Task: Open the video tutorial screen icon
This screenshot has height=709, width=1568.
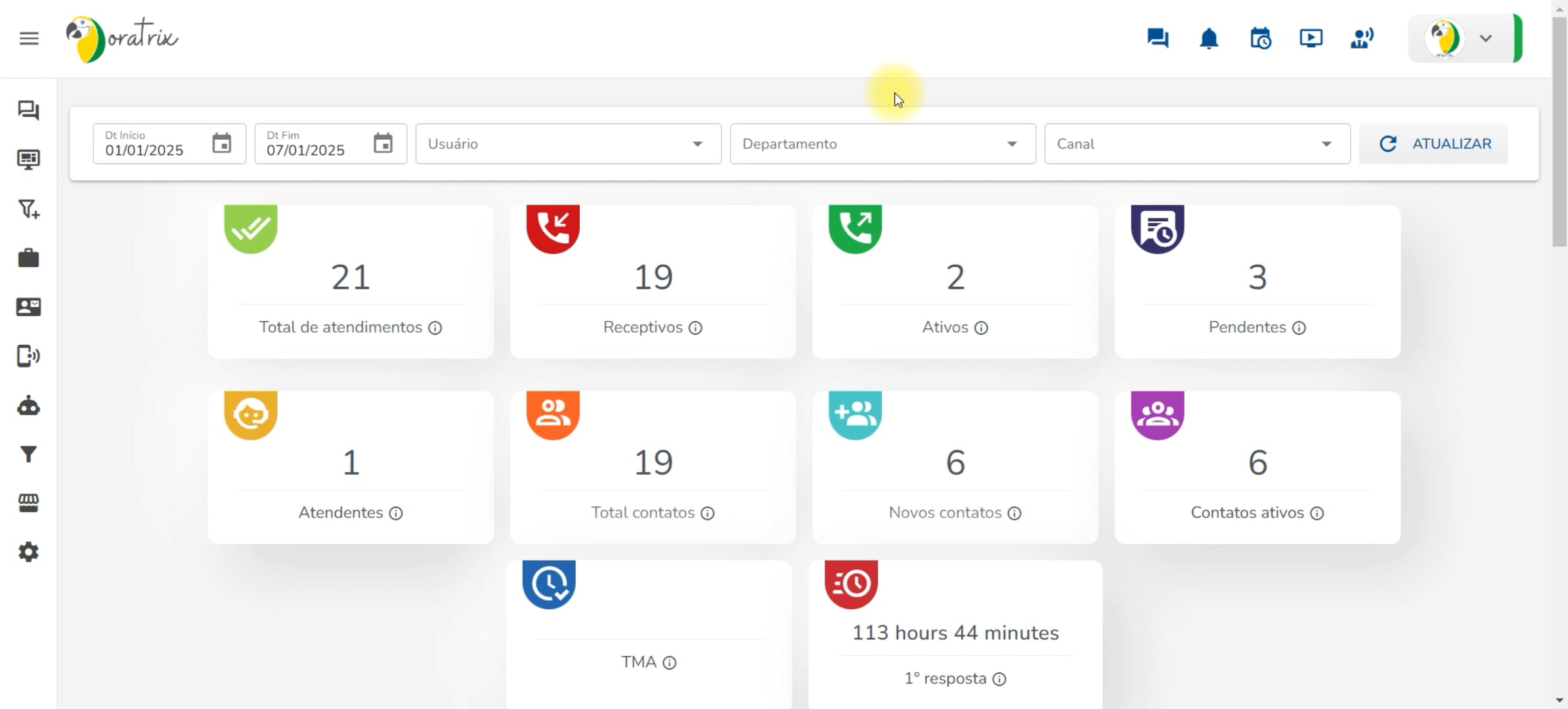Action: coord(1311,39)
